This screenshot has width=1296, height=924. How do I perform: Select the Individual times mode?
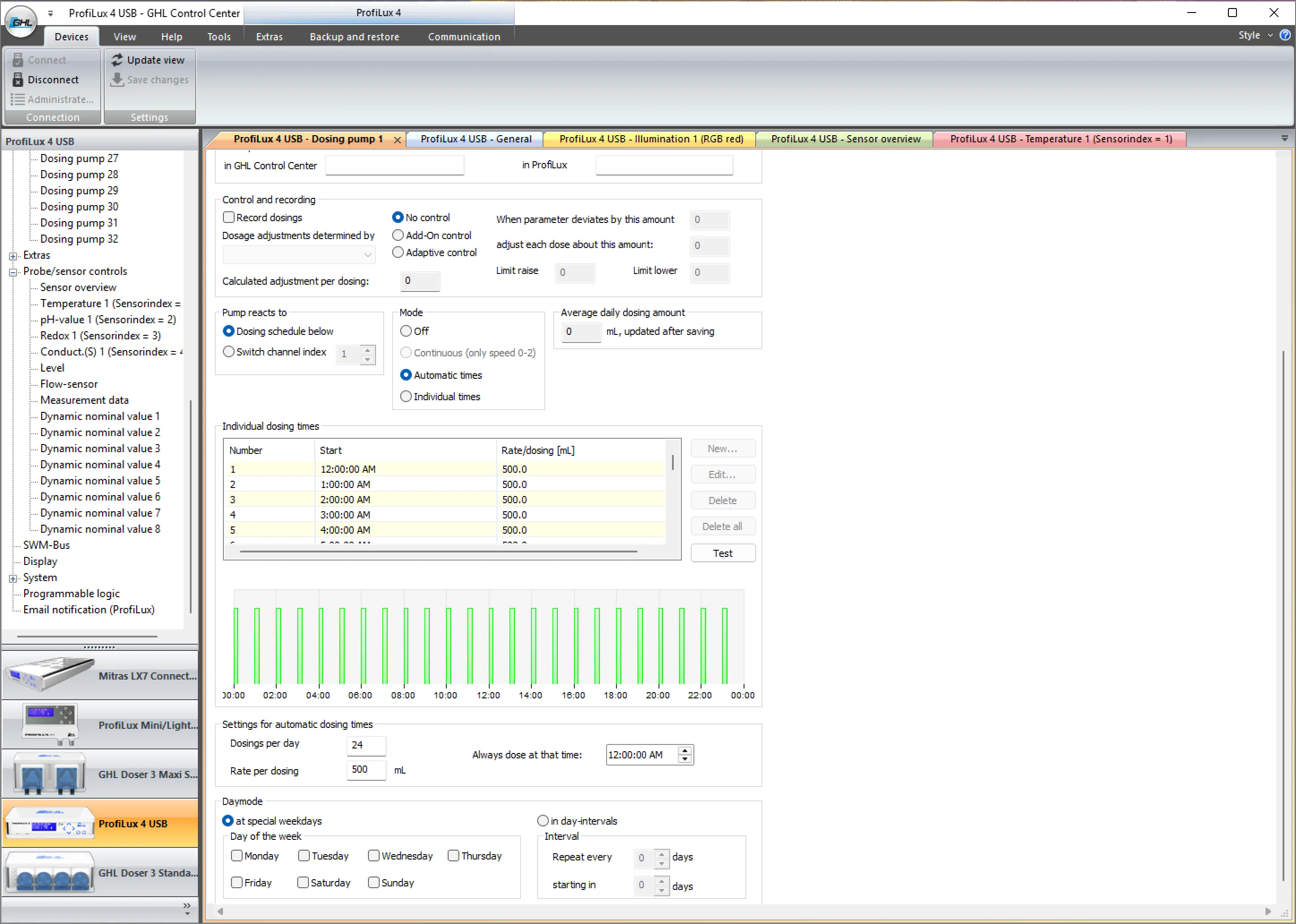point(406,397)
